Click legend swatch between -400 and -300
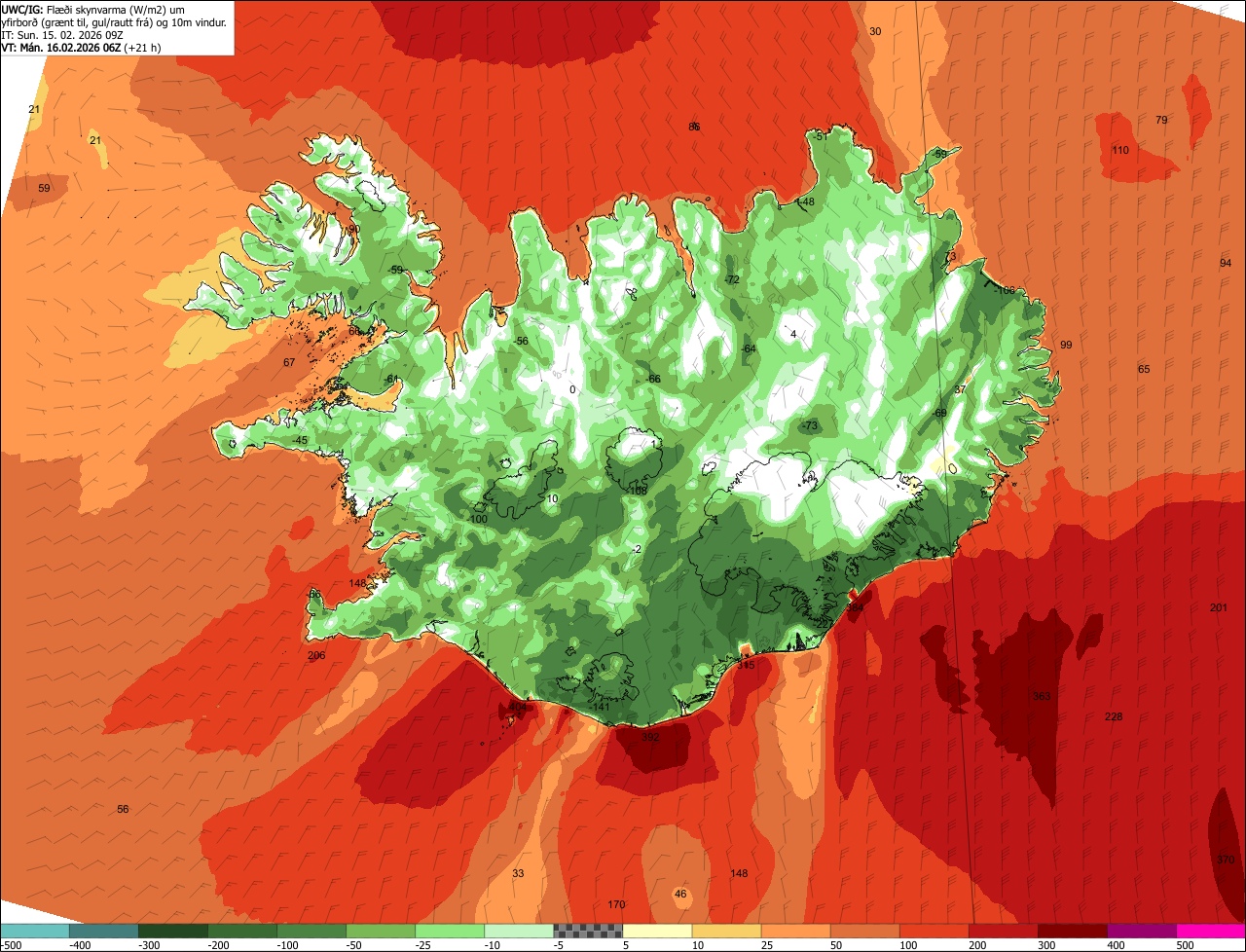Image resolution: width=1246 pixels, height=952 pixels. [x=104, y=931]
